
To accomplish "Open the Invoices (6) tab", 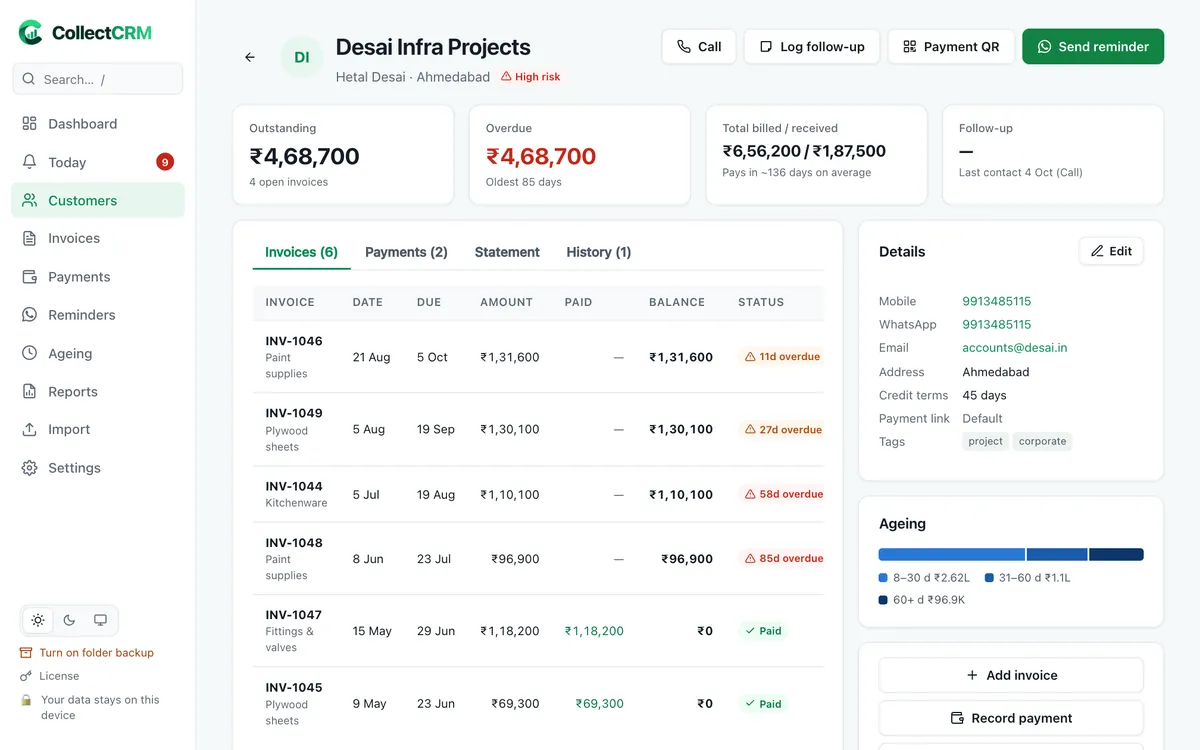I will 301,252.
